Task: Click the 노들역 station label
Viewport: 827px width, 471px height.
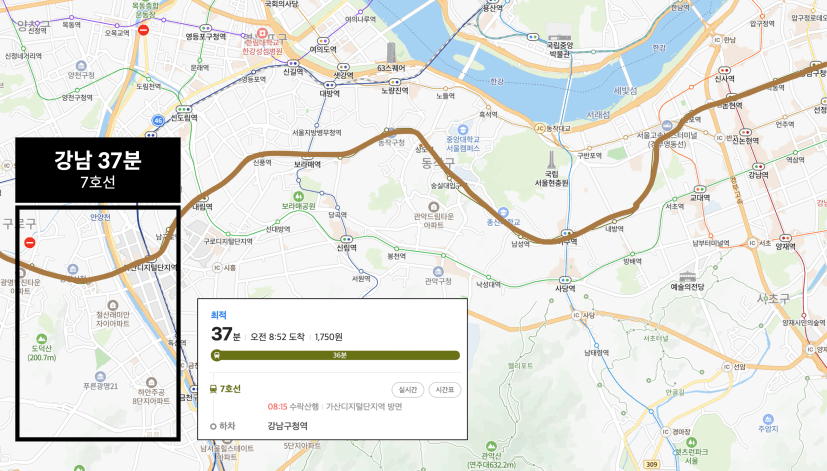Action: click(x=445, y=96)
